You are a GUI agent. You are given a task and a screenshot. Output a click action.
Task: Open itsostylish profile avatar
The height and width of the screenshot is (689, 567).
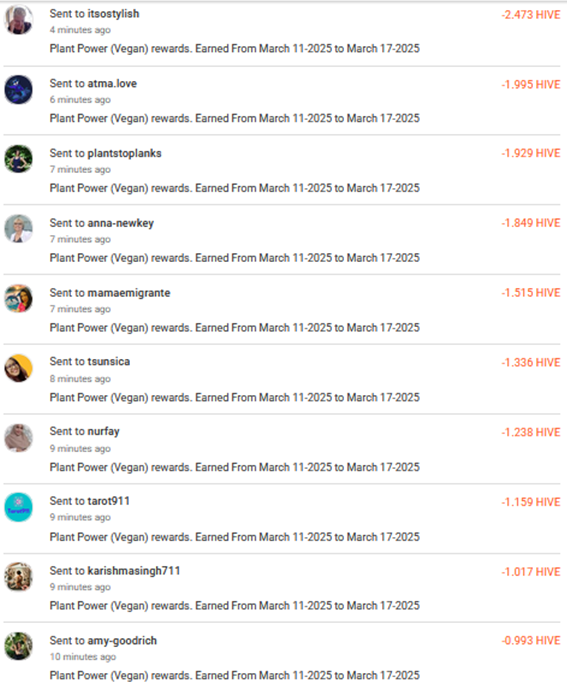pyautogui.click(x=18, y=20)
